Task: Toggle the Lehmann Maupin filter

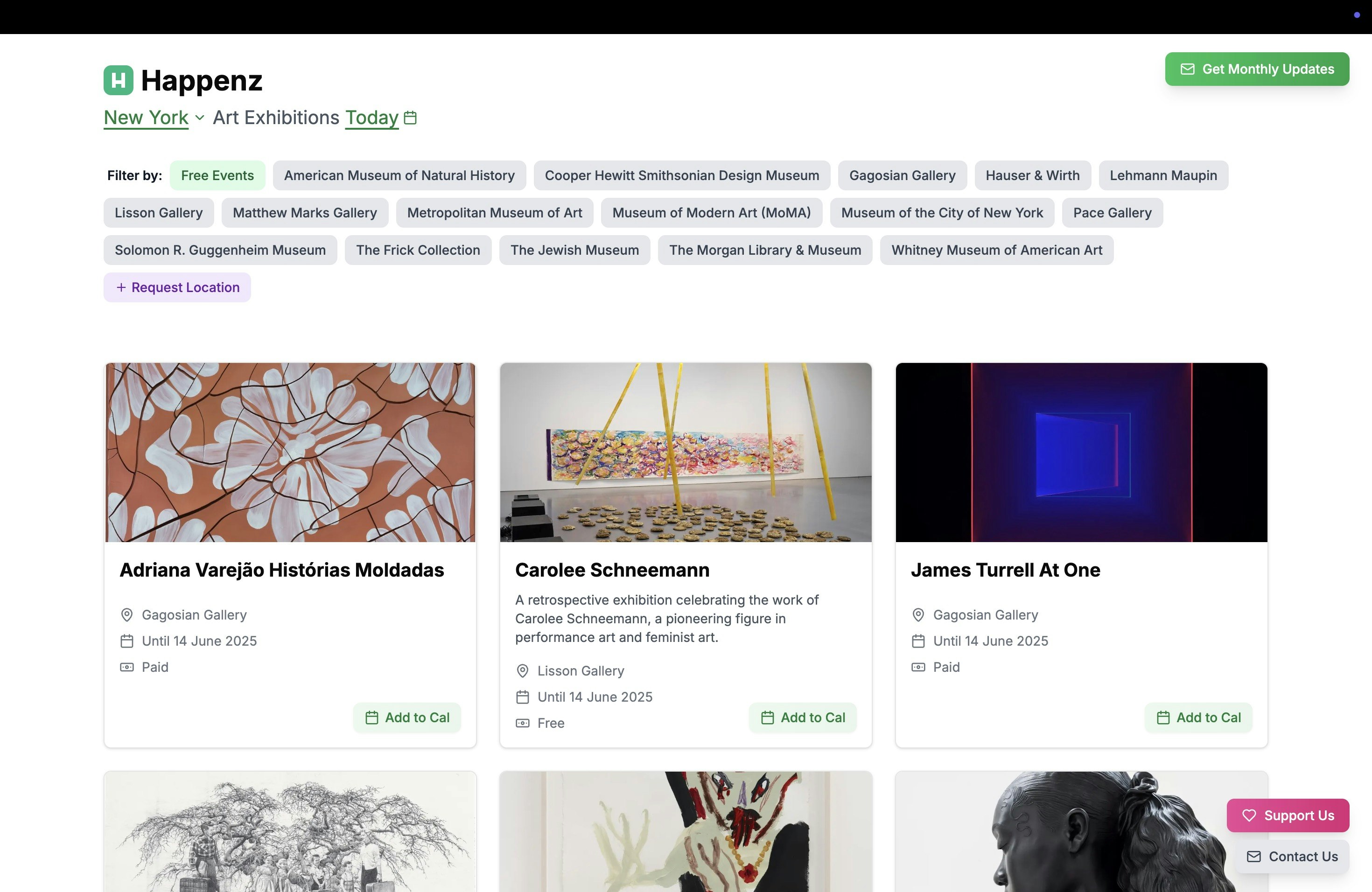Action: pos(1163,175)
